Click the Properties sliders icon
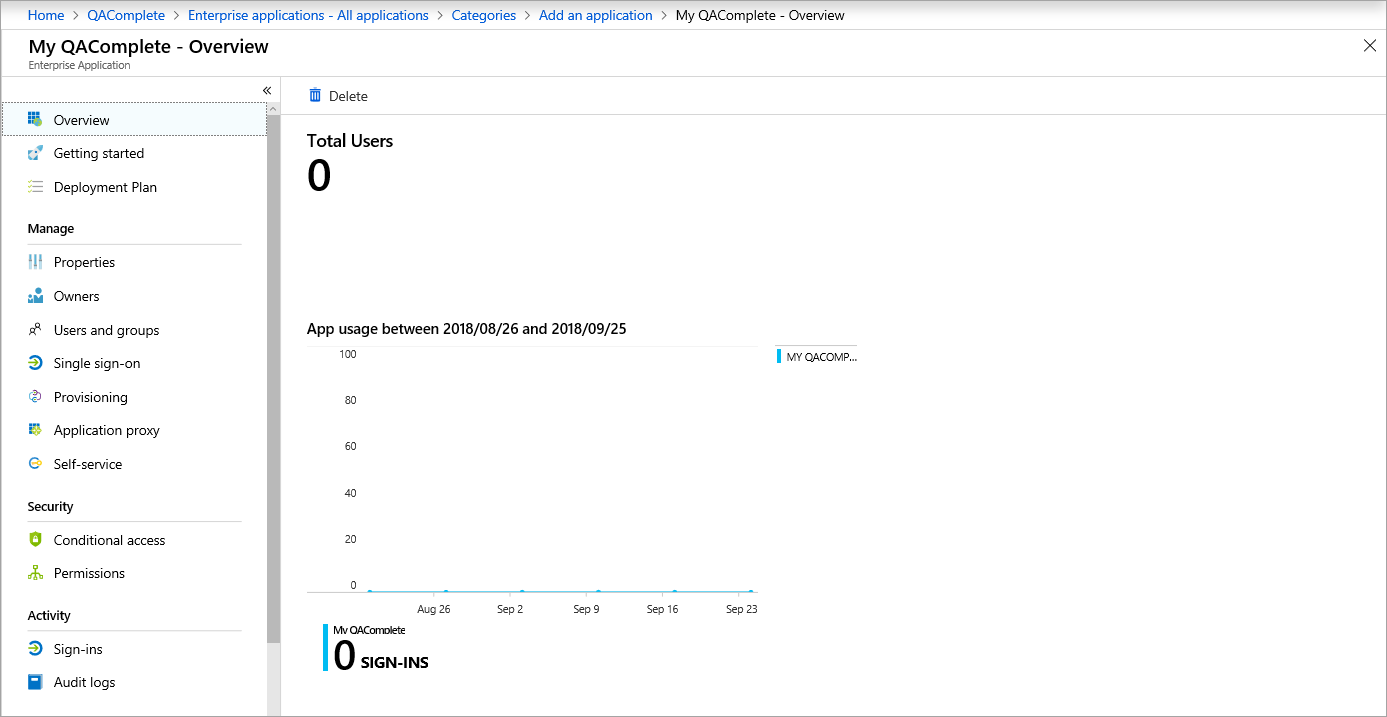The height and width of the screenshot is (717, 1387). [35, 262]
